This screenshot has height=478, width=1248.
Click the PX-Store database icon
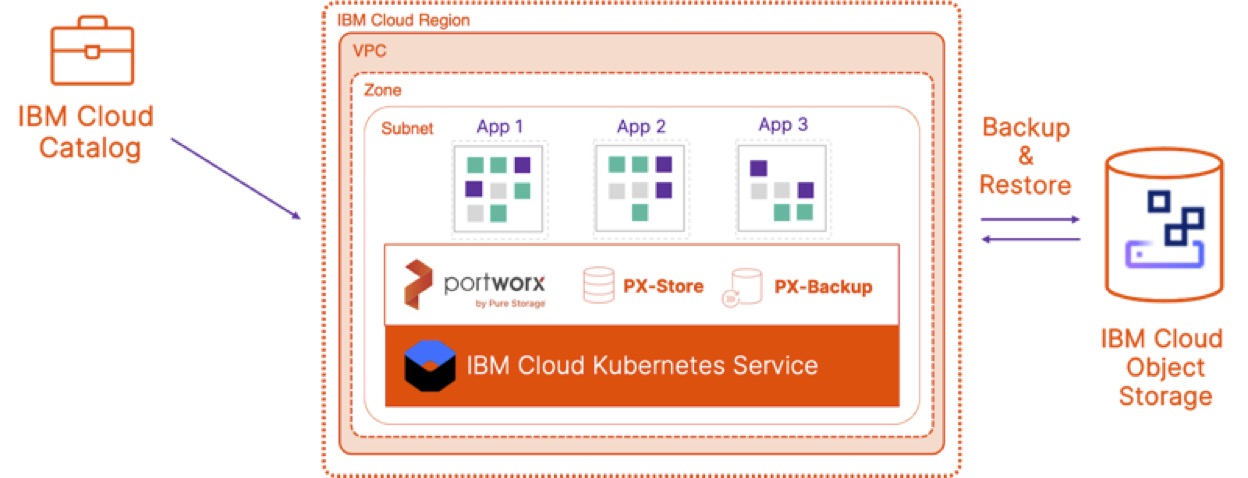pyautogui.click(x=598, y=286)
